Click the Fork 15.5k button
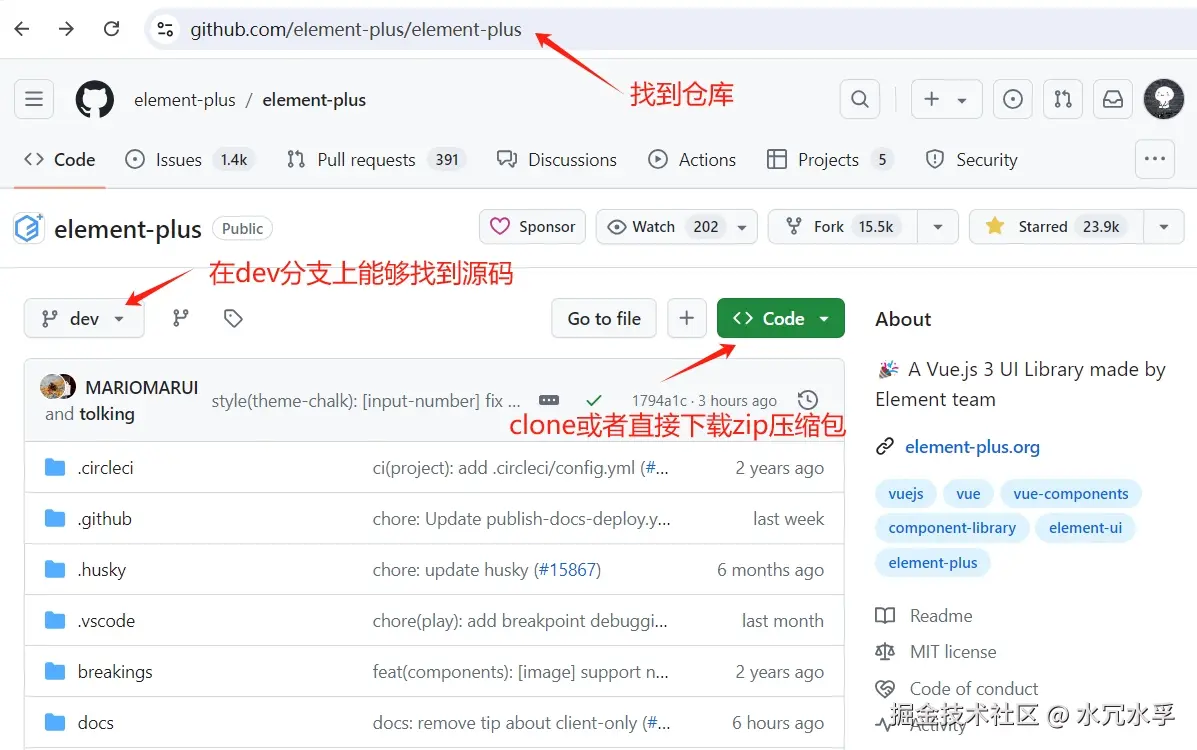This screenshot has width=1197, height=750. click(843, 227)
